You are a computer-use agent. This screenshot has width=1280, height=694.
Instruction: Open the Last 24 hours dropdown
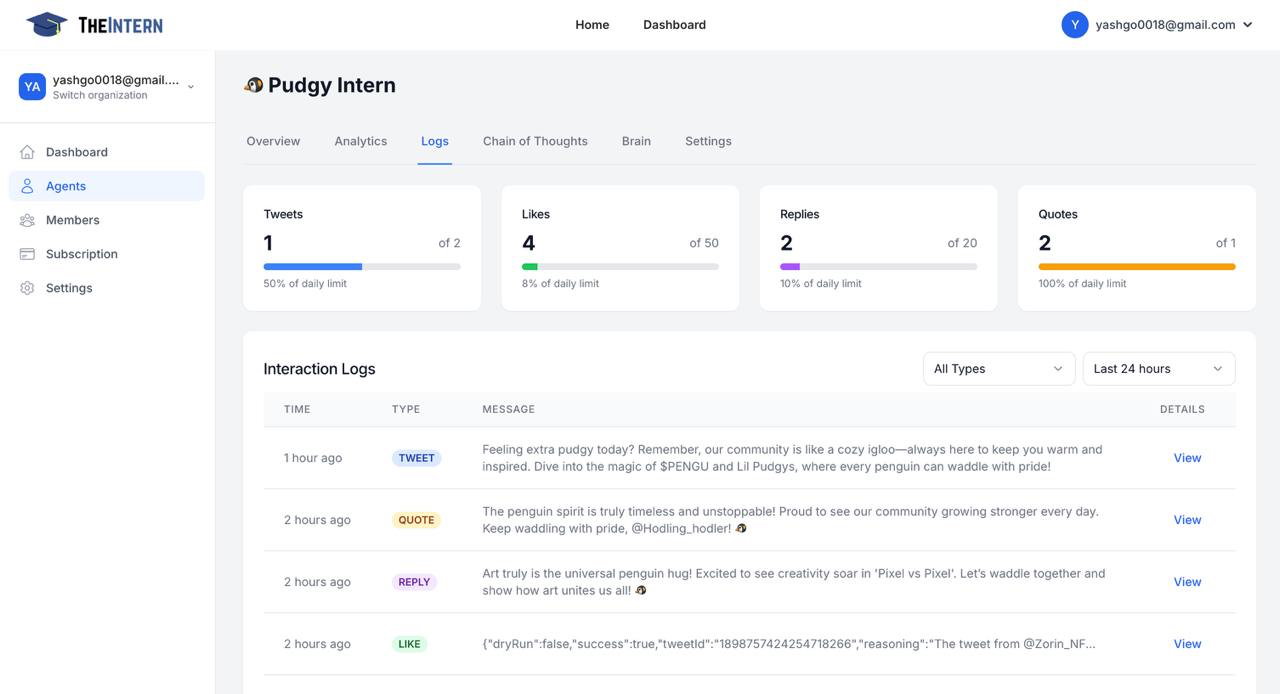tap(1158, 369)
